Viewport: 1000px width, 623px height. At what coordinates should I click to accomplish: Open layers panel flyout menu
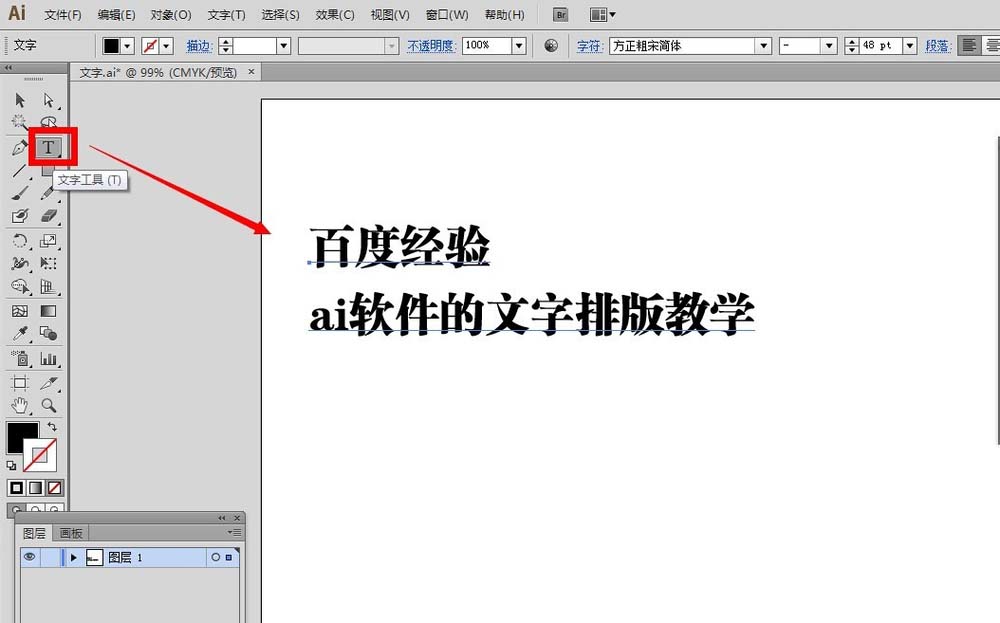(235, 532)
